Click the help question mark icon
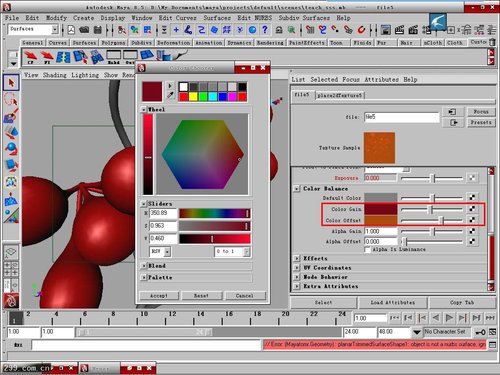 click(265, 30)
